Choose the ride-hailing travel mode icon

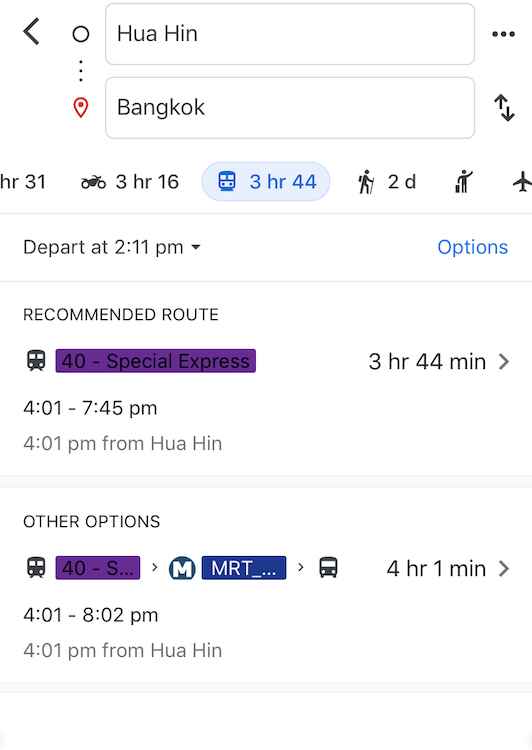click(x=463, y=182)
